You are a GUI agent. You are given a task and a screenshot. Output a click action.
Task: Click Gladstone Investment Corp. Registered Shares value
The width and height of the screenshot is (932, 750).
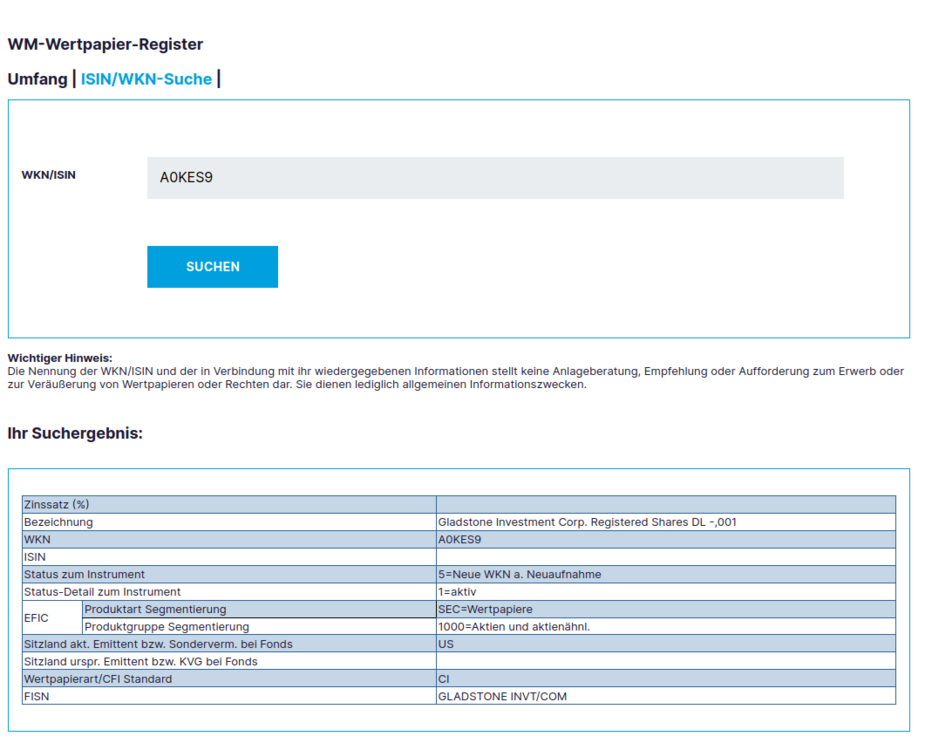tap(587, 522)
